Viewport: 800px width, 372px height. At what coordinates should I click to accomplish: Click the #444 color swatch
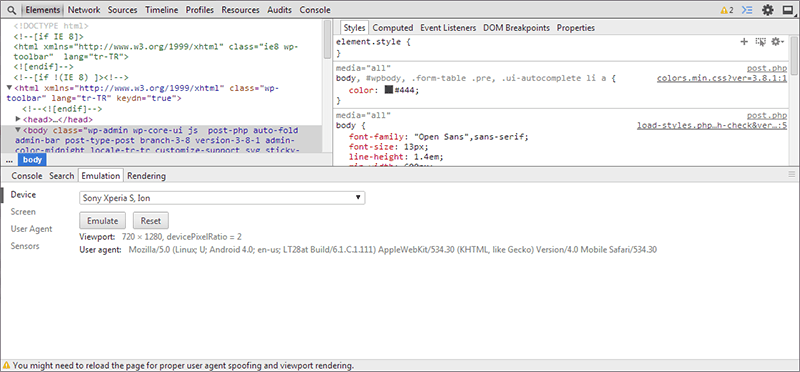pos(389,90)
